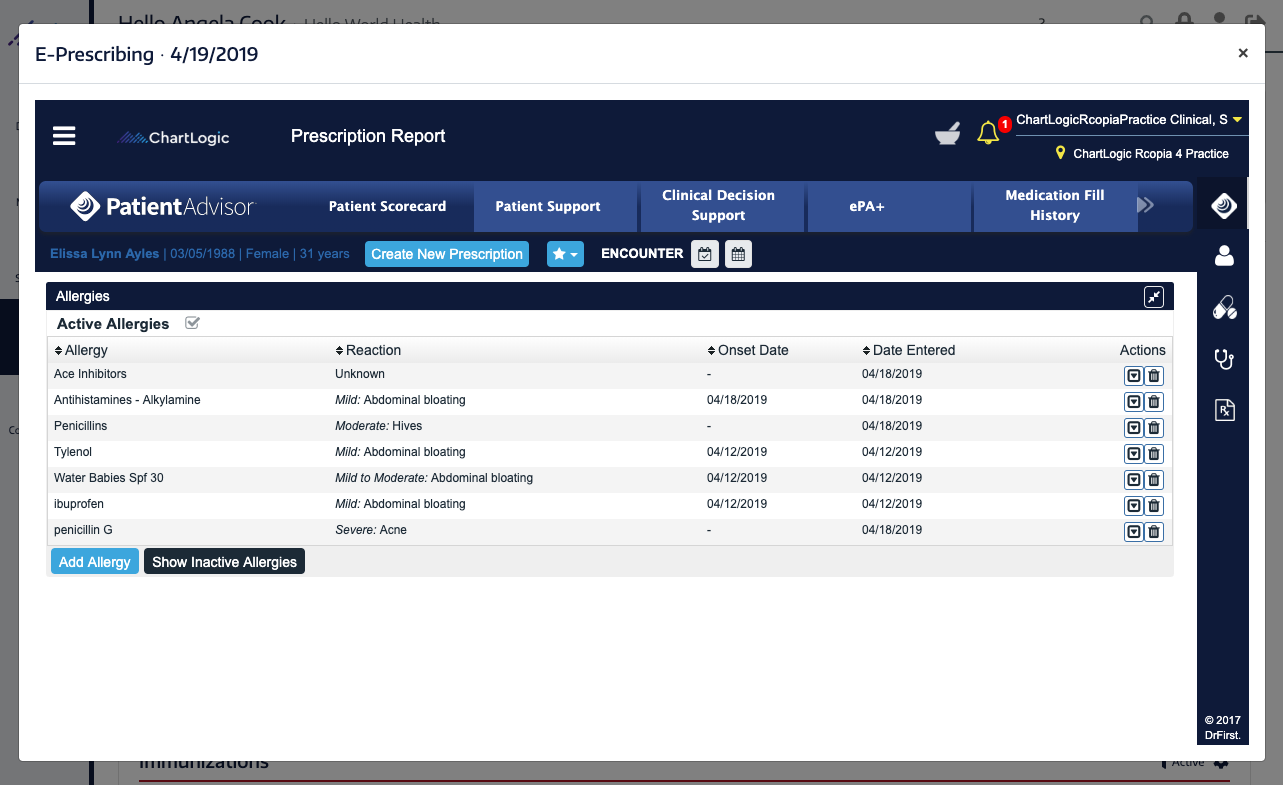Sort table by Date Entered column

(x=909, y=350)
